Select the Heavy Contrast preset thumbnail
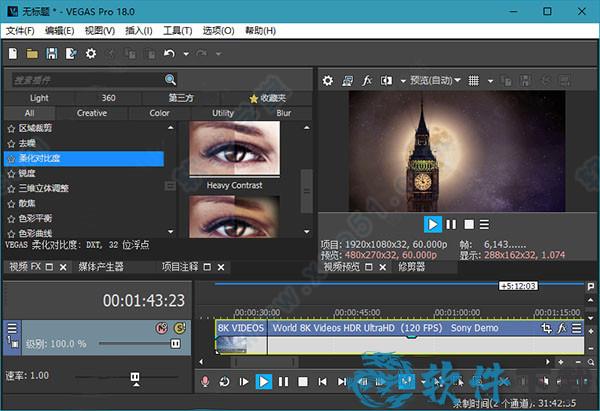This screenshot has width=600, height=411. pos(233,150)
